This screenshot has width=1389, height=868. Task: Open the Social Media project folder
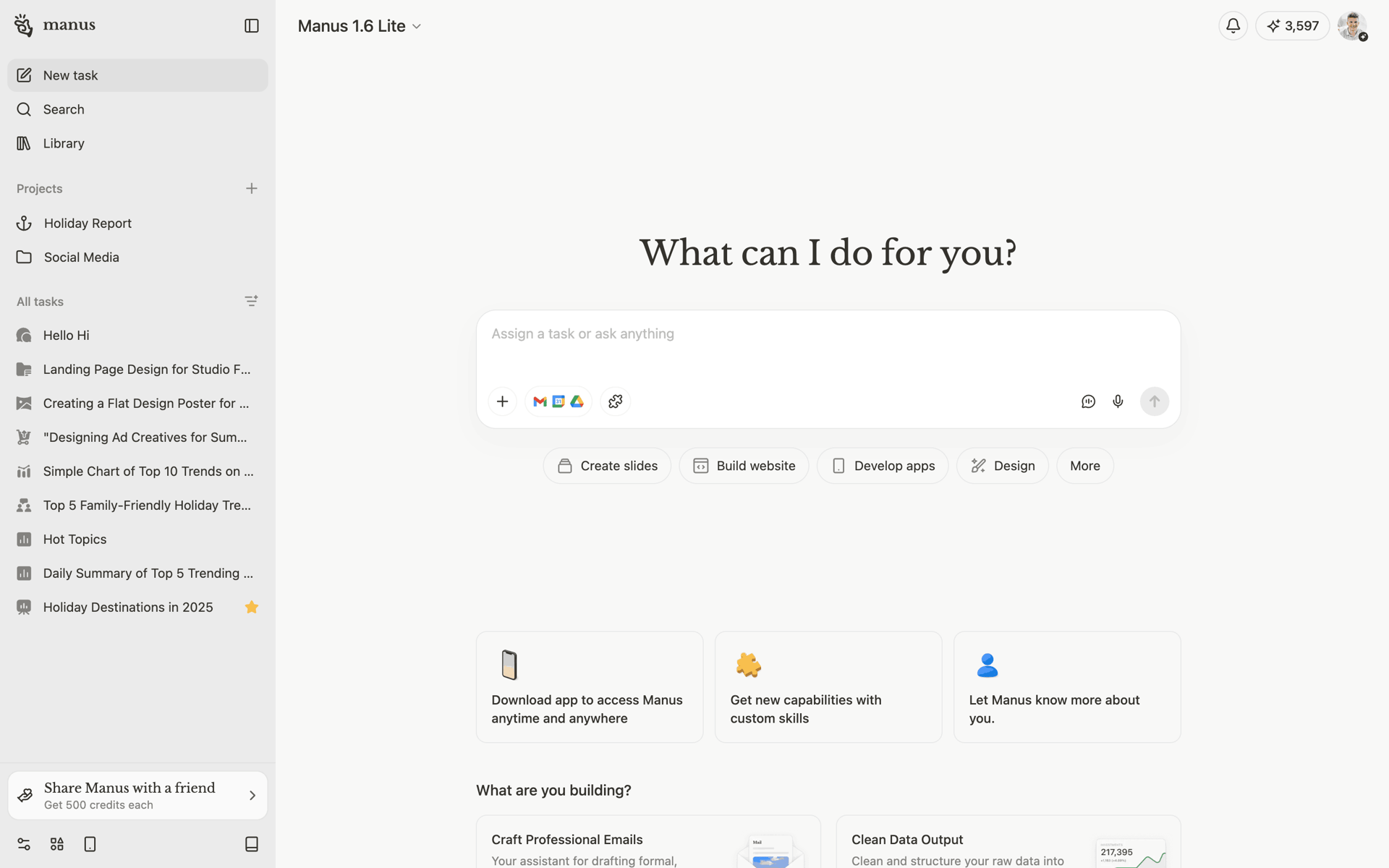(x=137, y=258)
